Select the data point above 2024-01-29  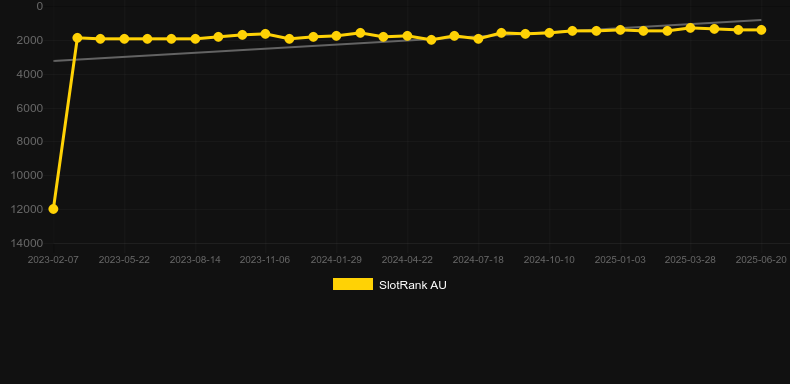pyautogui.click(x=337, y=36)
